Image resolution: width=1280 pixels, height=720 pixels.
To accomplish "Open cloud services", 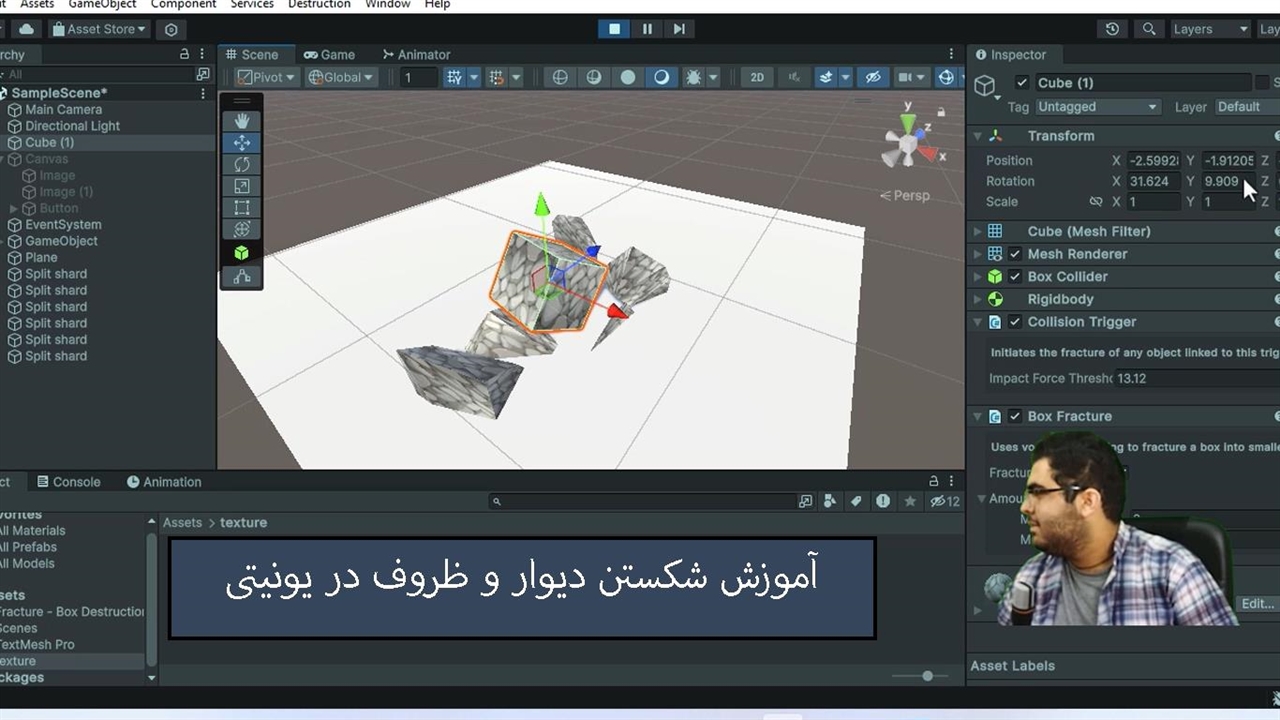I will click(x=26, y=29).
